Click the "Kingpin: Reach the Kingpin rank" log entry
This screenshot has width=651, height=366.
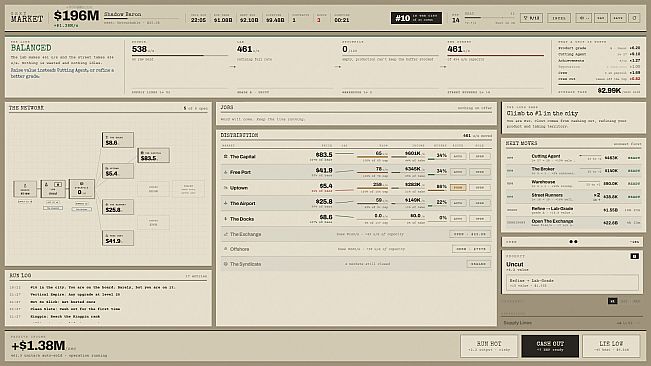[x=65, y=317]
